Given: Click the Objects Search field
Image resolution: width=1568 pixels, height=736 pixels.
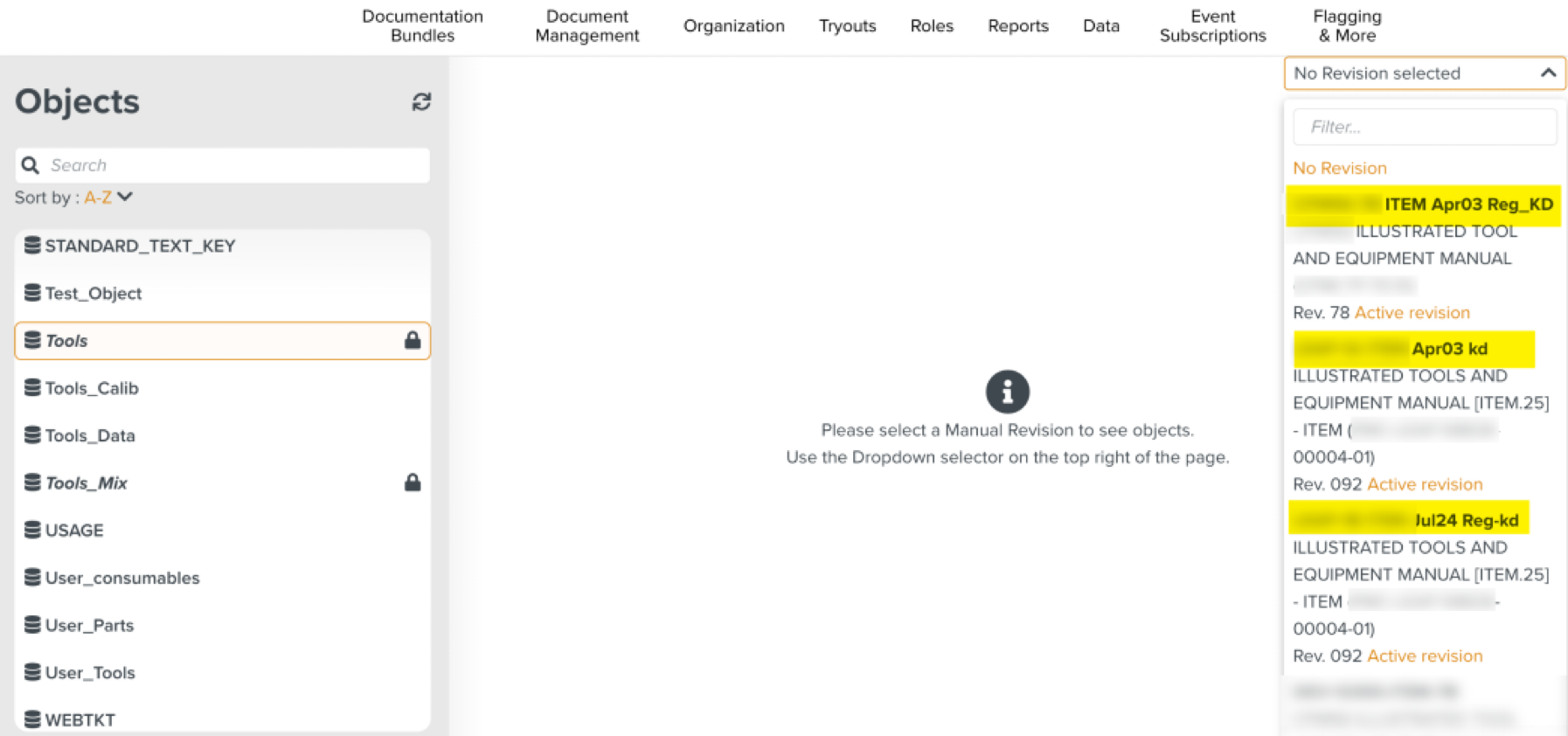Looking at the screenshot, I should click(234, 165).
